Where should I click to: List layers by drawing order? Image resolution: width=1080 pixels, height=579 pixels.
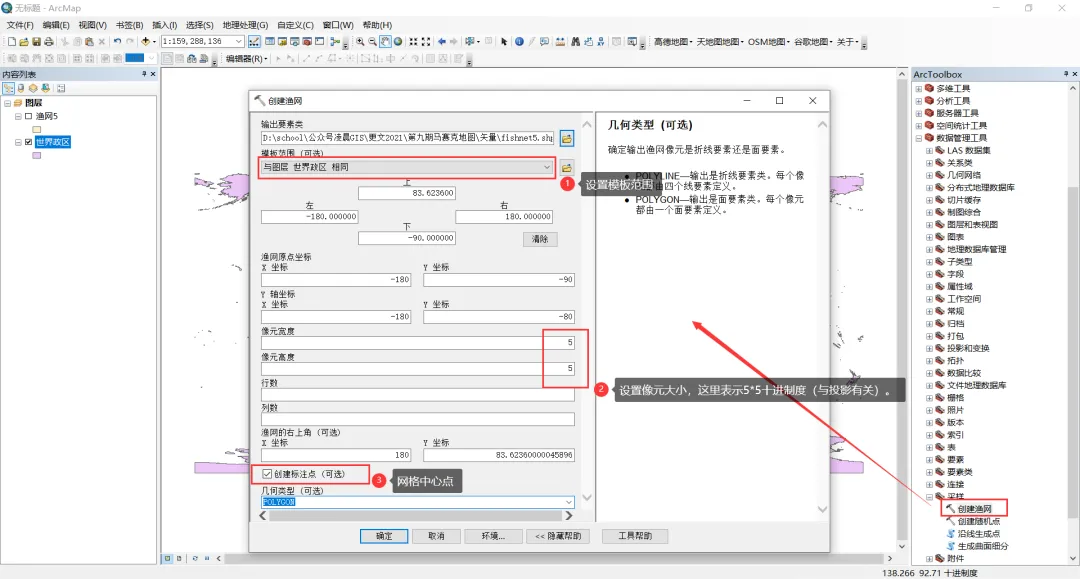pyautogui.click(x=8, y=88)
